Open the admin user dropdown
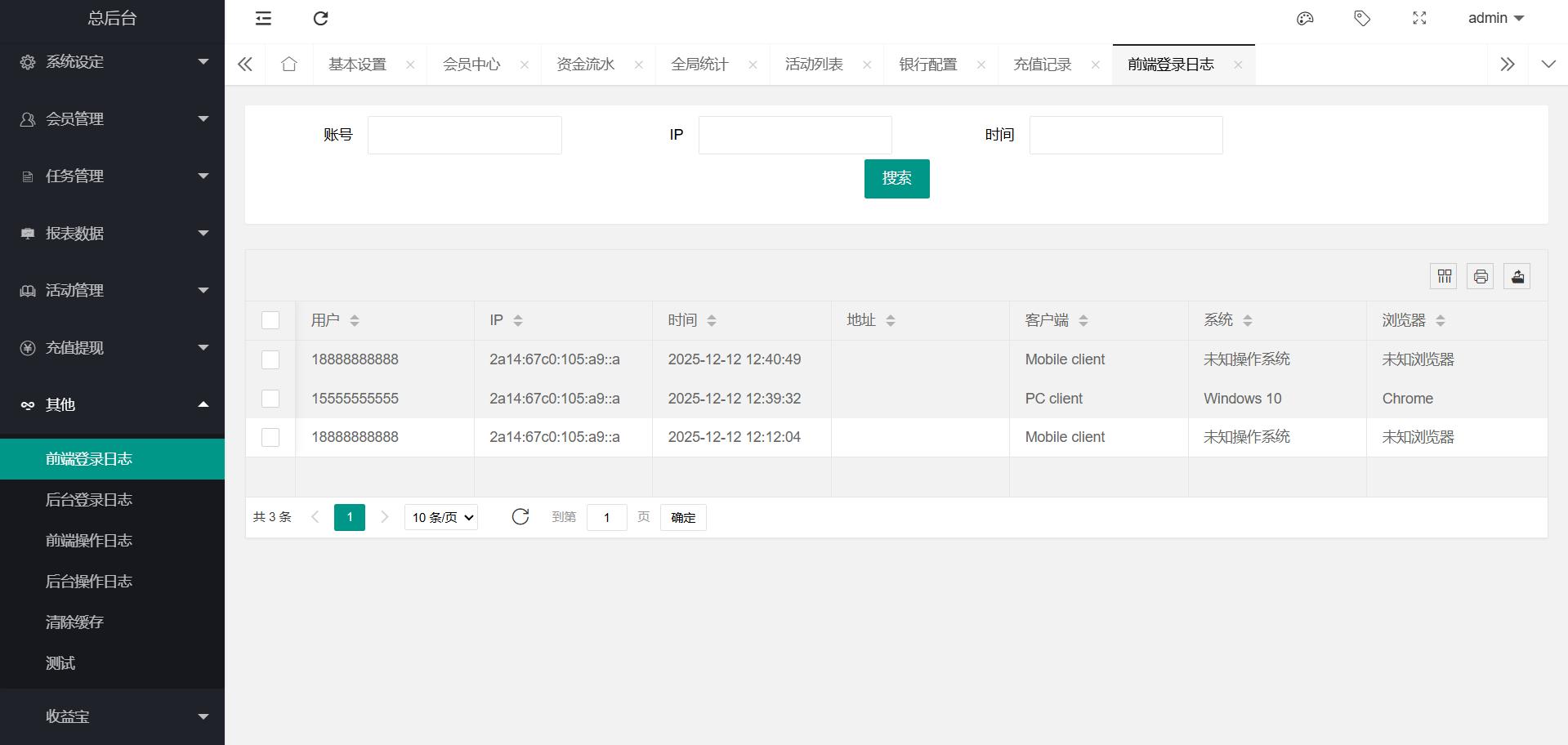1568x745 pixels. pyautogui.click(x=1495, y=18)
